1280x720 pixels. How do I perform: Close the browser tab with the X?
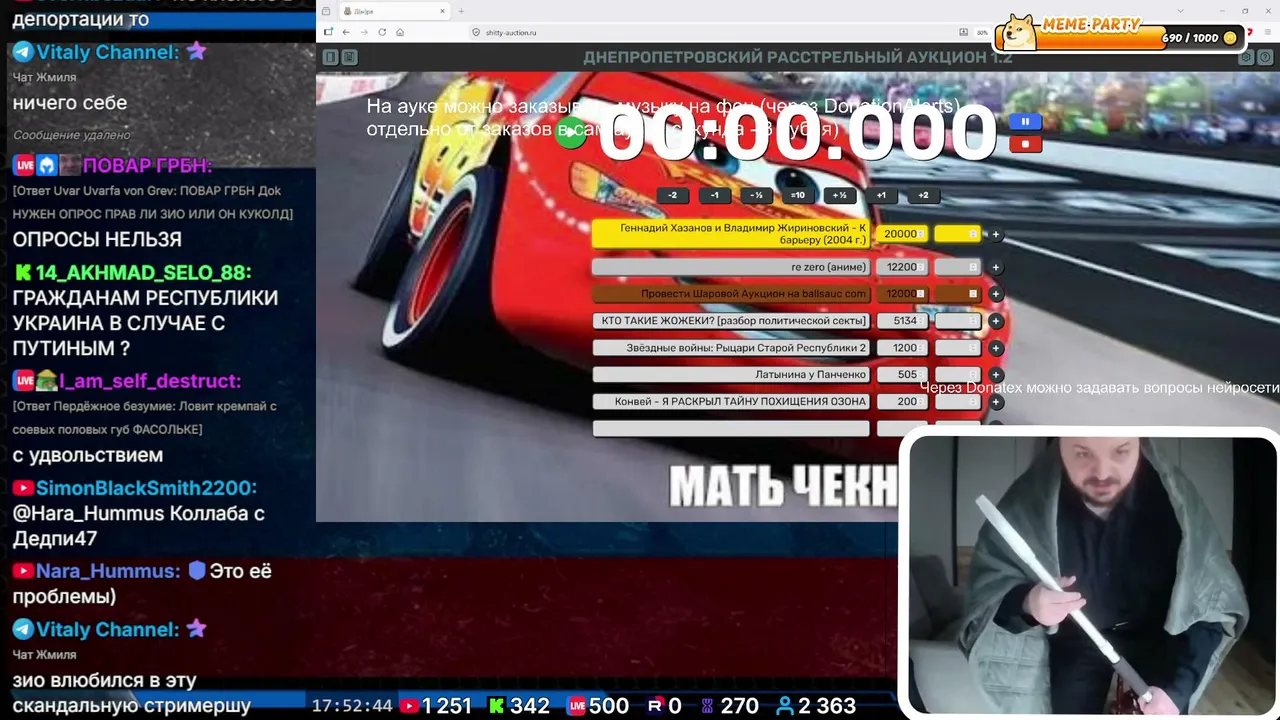coord(442,11)
